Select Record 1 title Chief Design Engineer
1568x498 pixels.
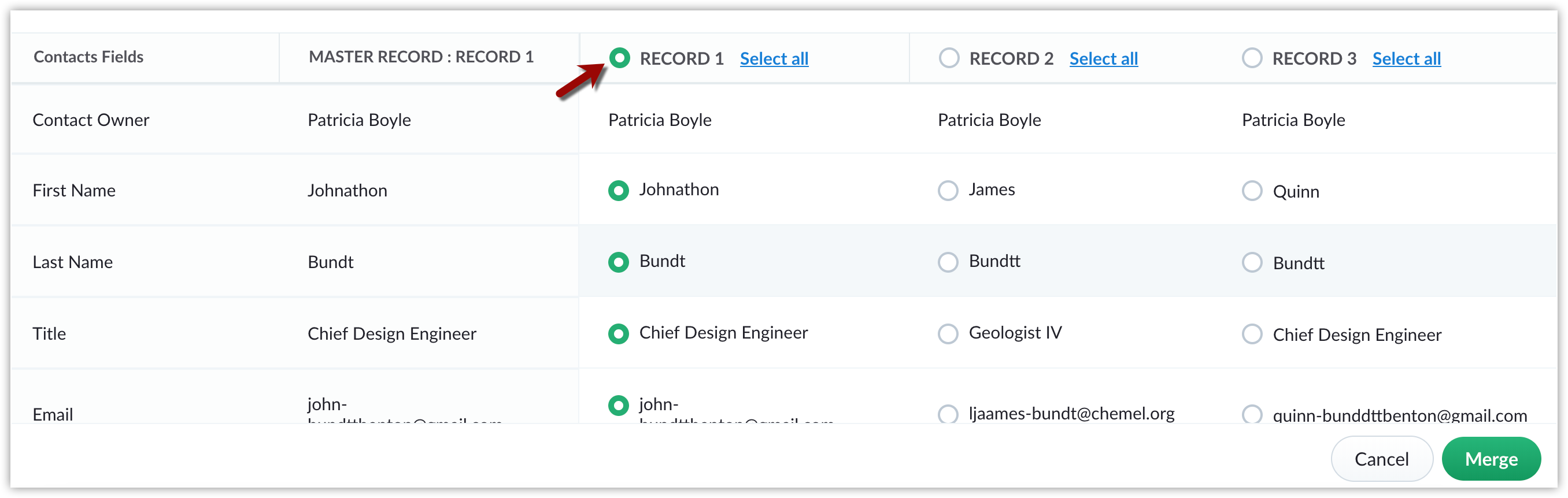point(619,334)
